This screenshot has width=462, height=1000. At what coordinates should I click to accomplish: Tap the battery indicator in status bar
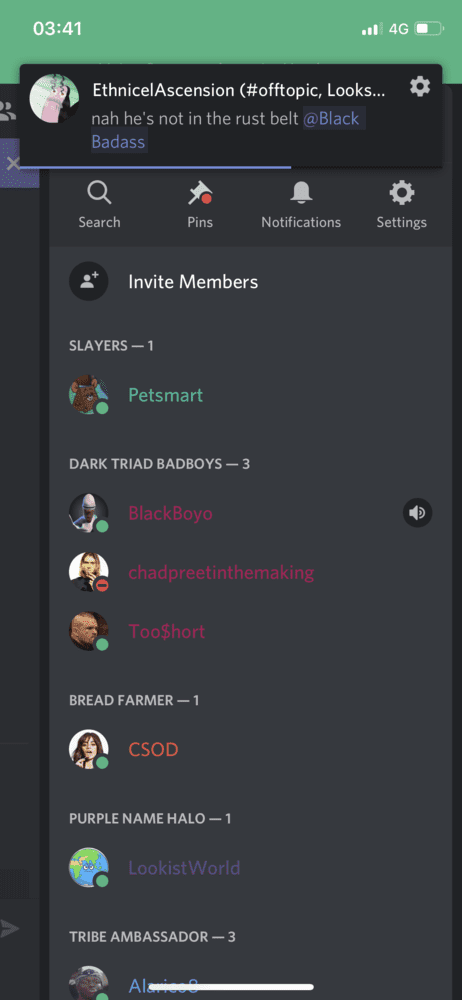point(429,29)
